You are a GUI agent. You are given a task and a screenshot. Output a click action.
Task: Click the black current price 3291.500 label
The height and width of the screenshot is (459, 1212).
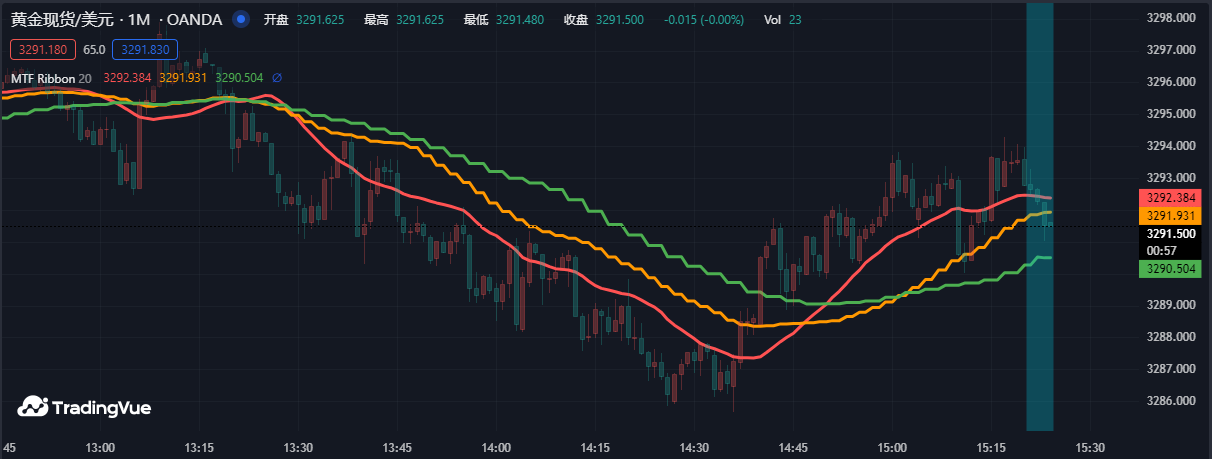tap(1173, 234)
